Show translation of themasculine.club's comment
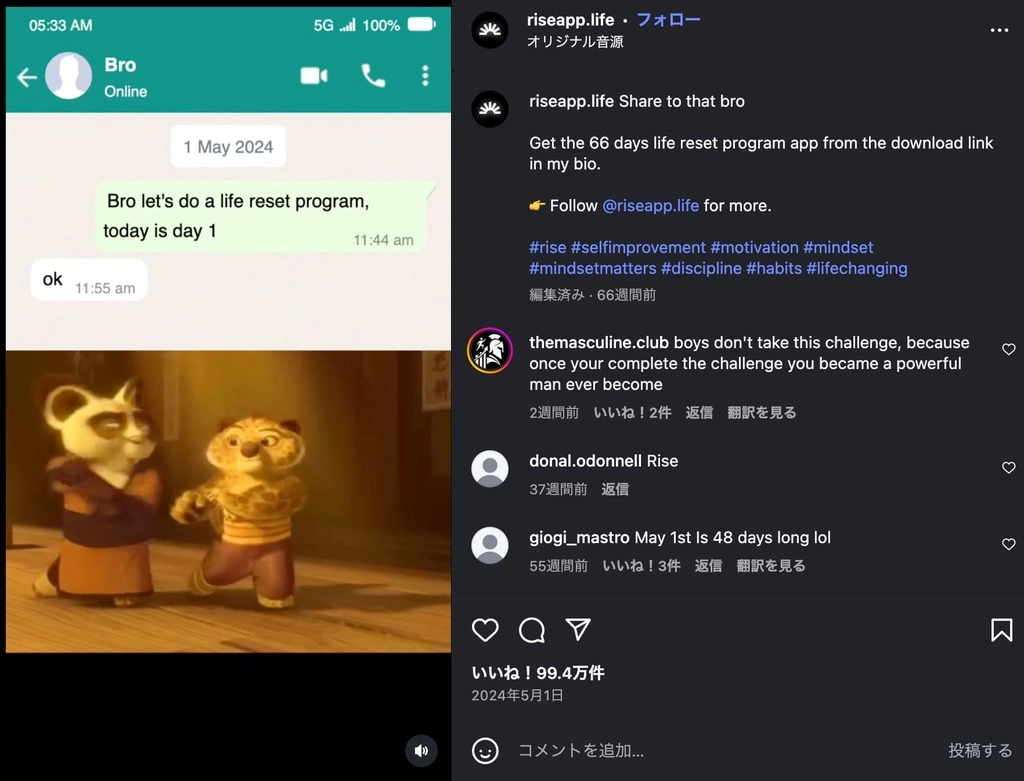 click(x=761, y=413)
